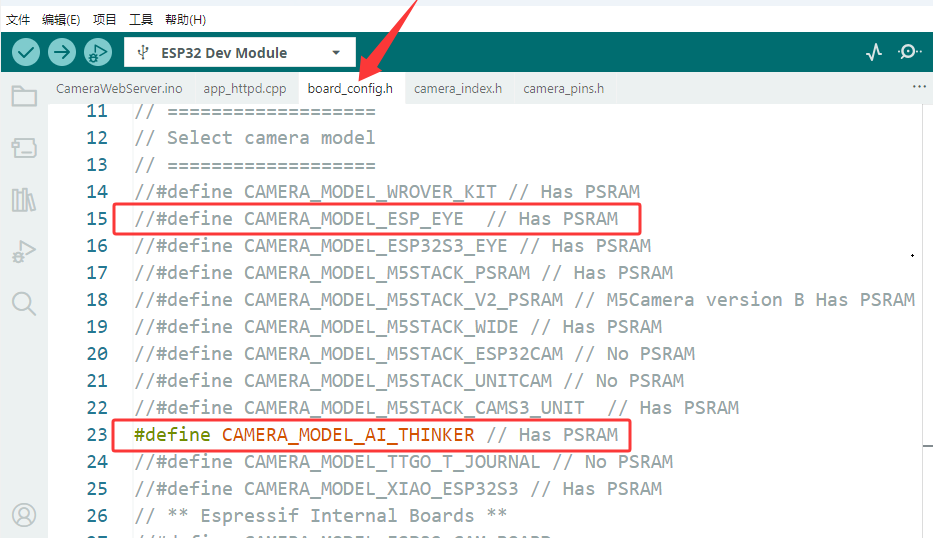Click the CAMERA_MODEL_WROVER_KIT commented line
The image size is (938, 541).
[x=387, y=192]
